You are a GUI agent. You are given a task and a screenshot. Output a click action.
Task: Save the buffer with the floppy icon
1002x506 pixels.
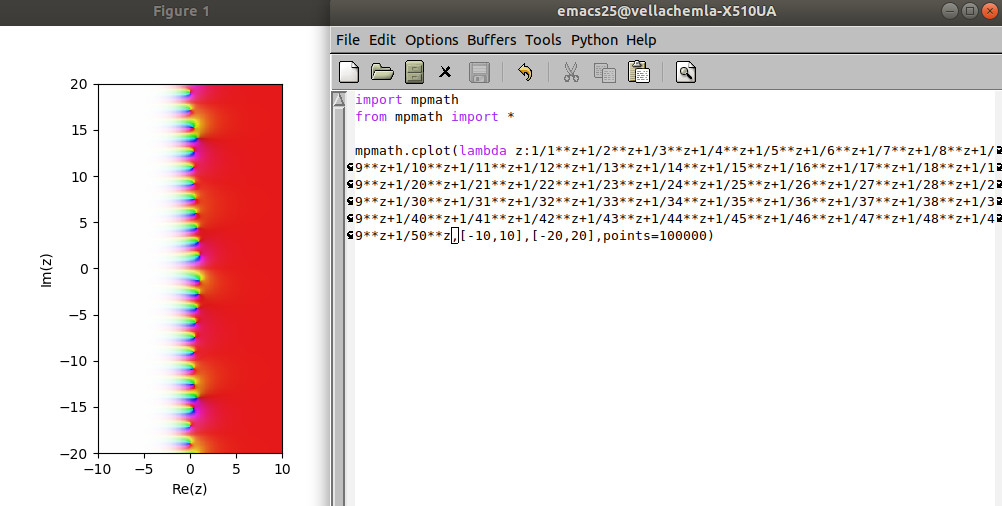pyautogui.click(x=479, y=72)
